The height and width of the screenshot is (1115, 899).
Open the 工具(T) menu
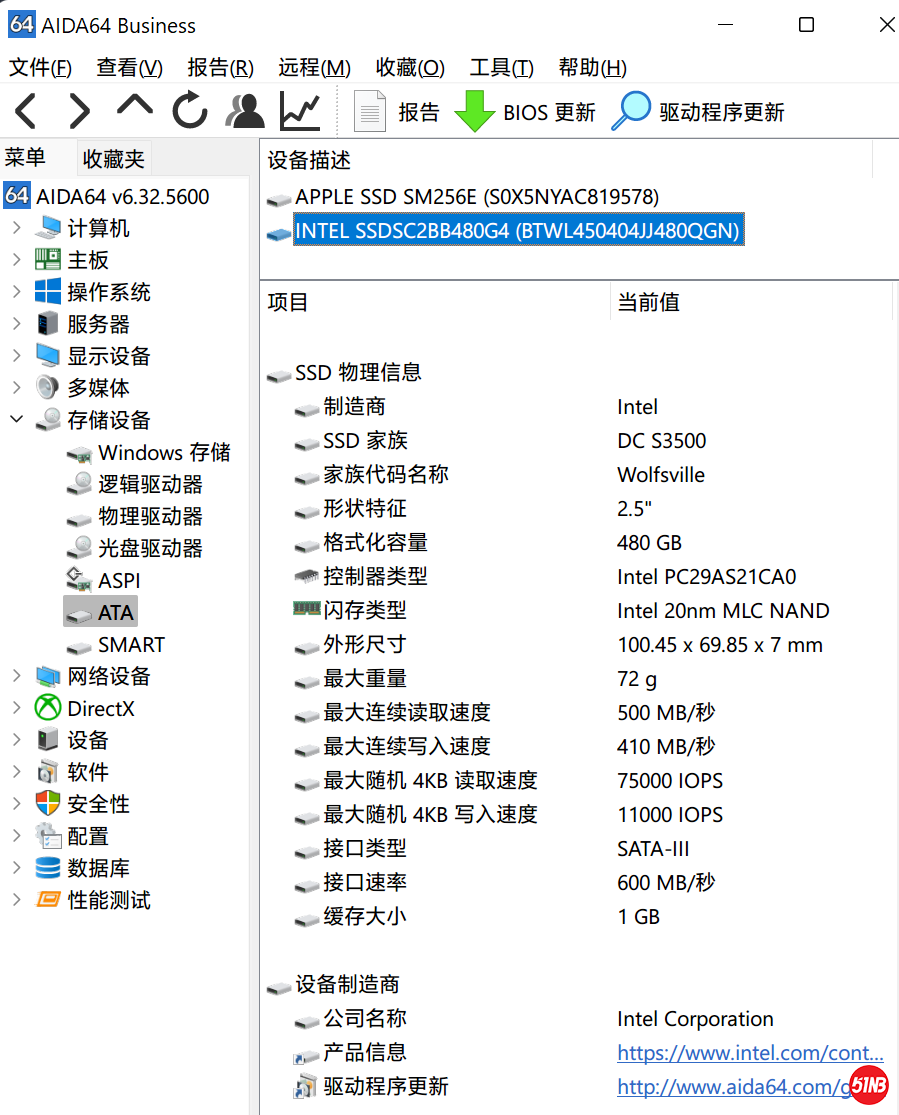point(501,68)
